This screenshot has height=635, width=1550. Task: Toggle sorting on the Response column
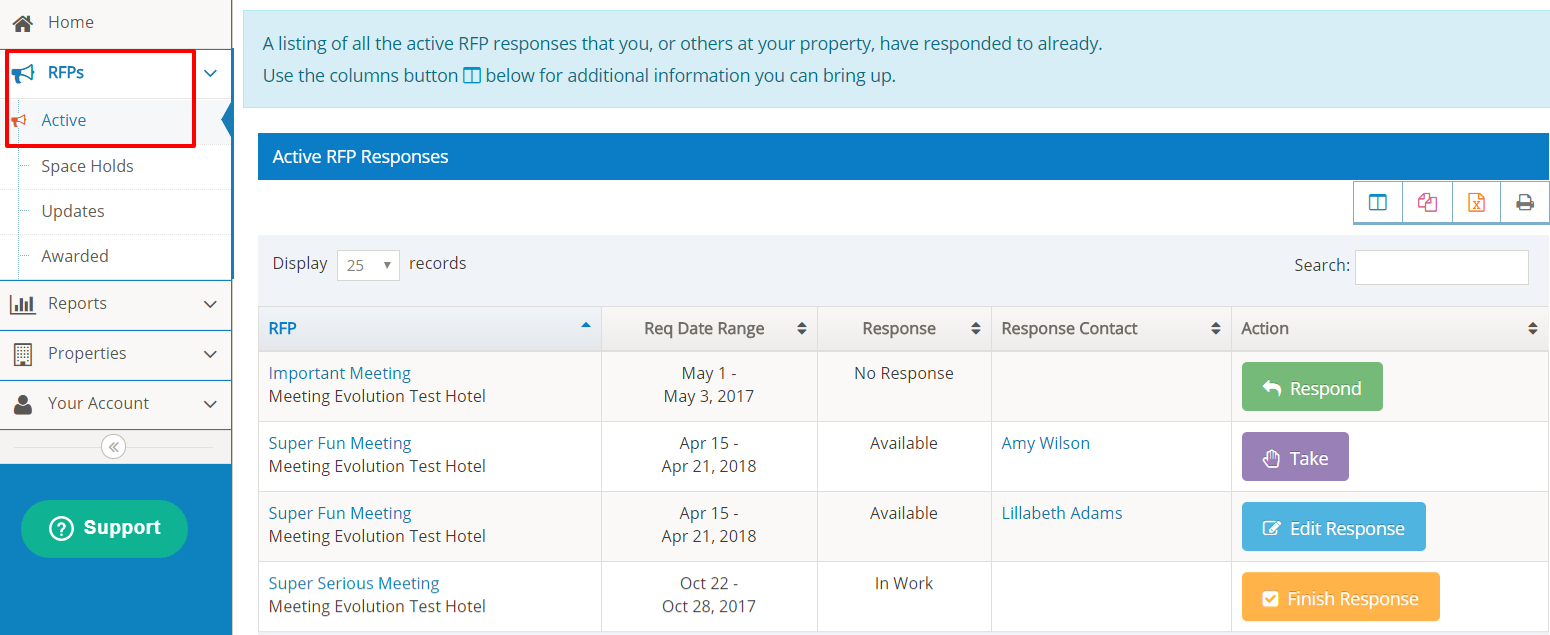pos(977,328)
